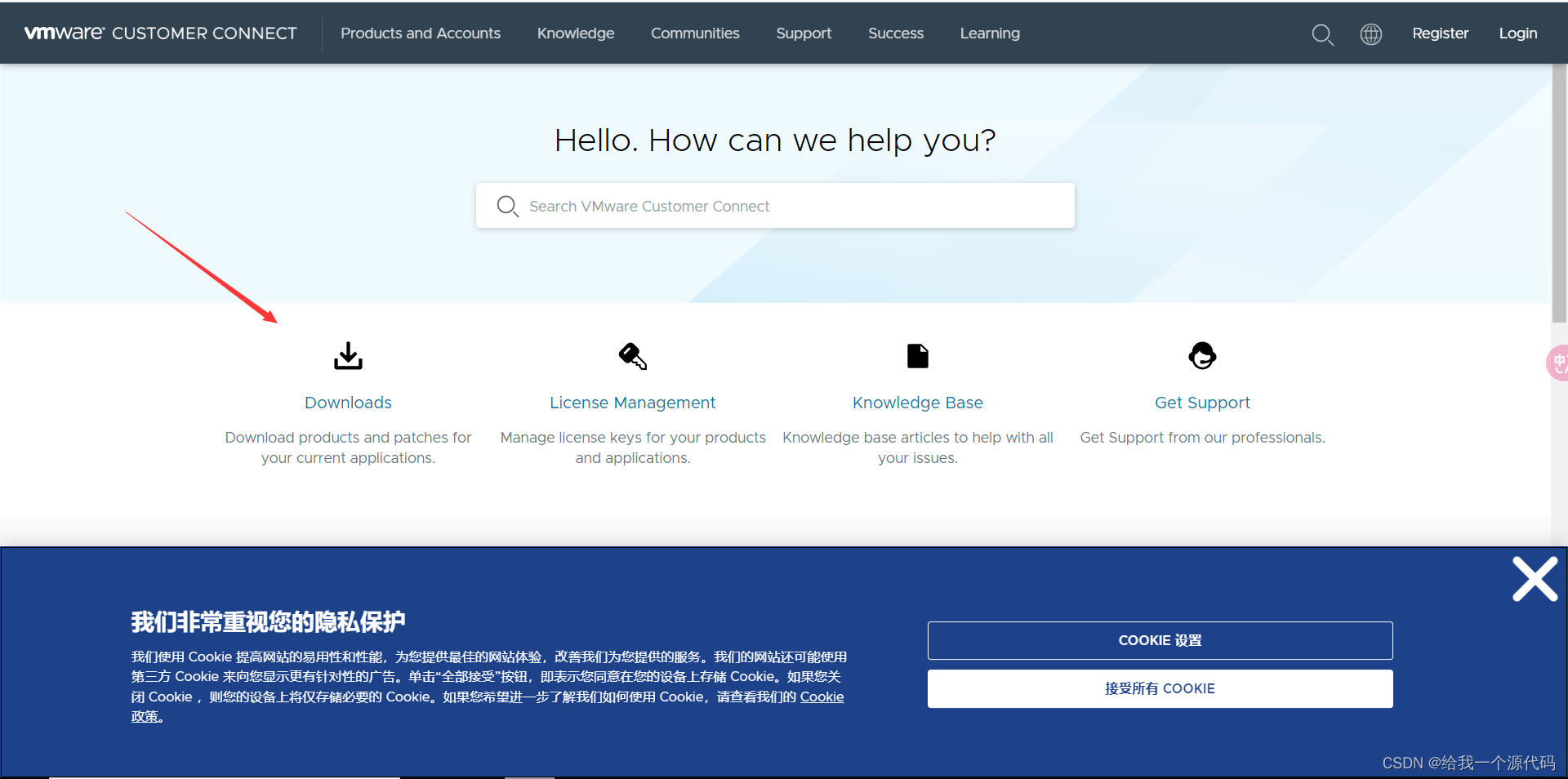Screen dimensions: 1568x779
Task: Open the Knowledge menu
Action: click(576, 33)
